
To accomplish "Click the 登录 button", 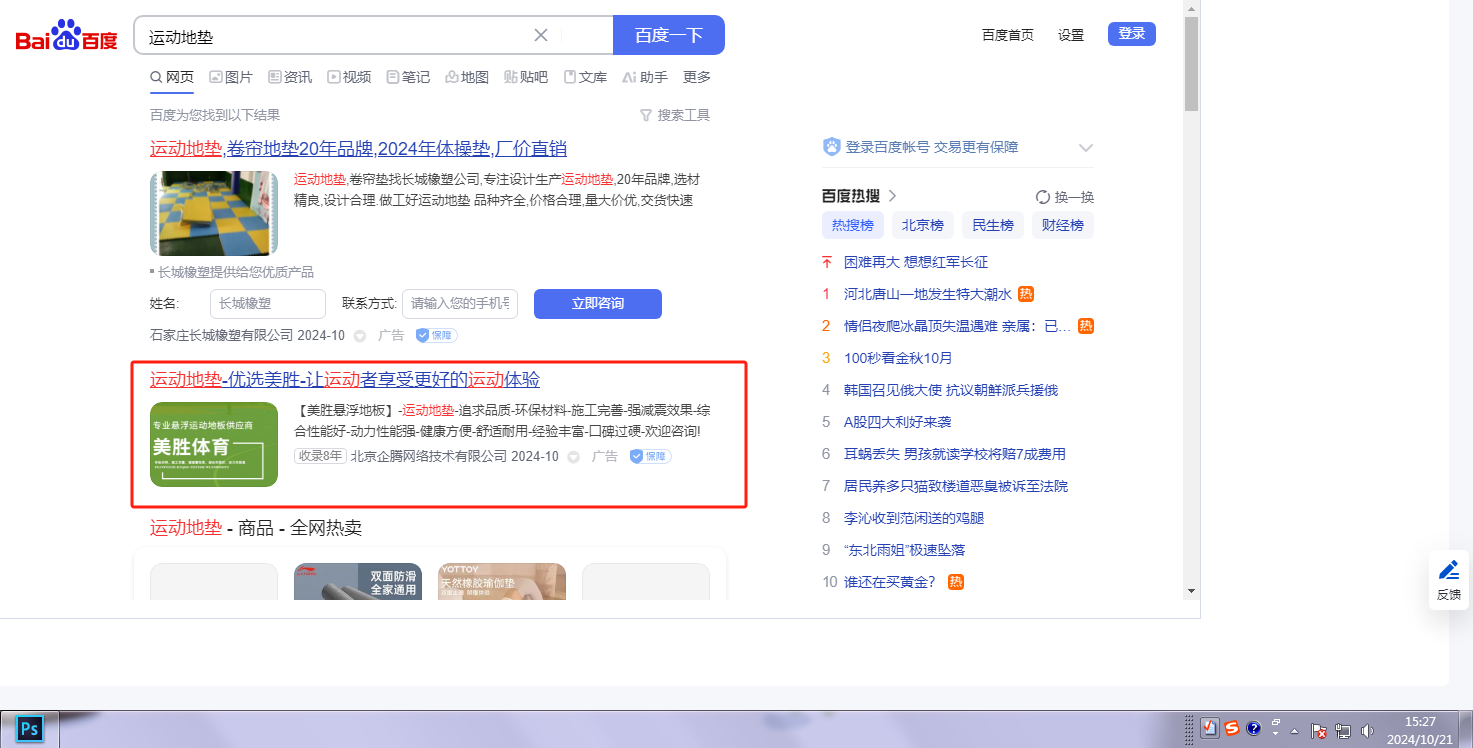I will (x=1132, y=34).
